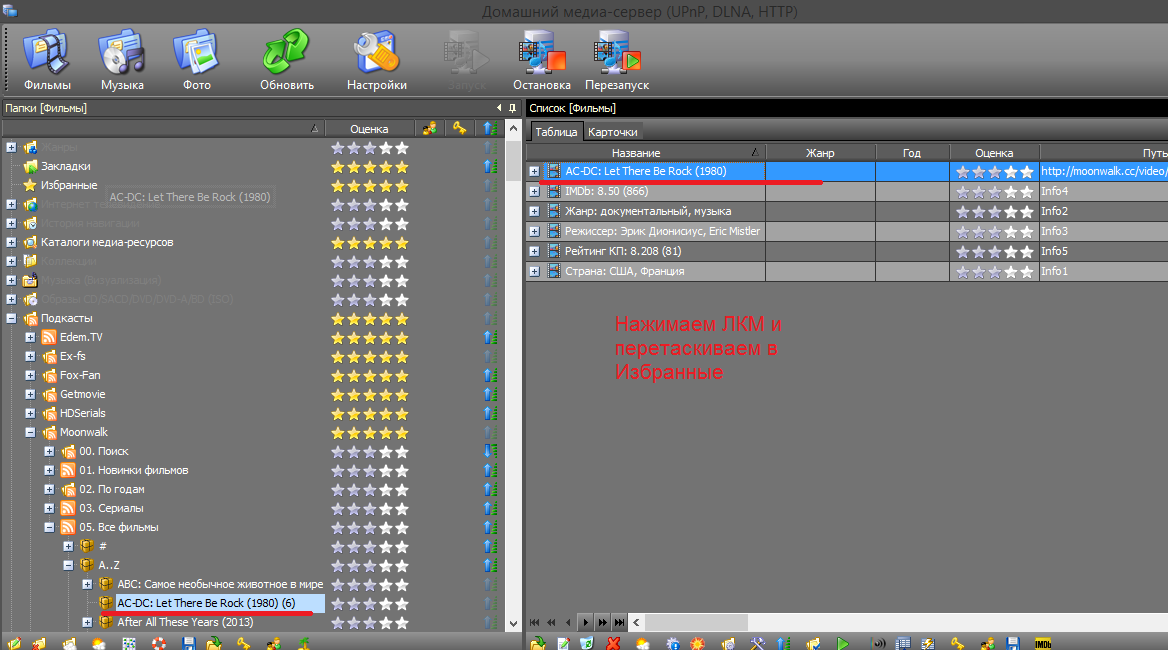Image resolution: width=1168 pixels, height=650 pixels.
Task: Stop the server with Остановка
Action: (541, 60)
